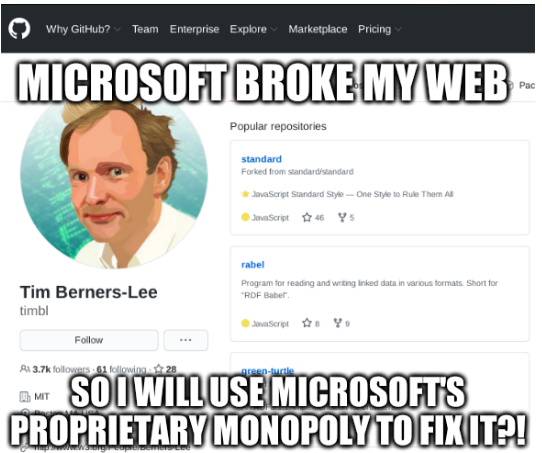This screenshot has height=453, width=542.
Task: Click the fork icon on rabel repository
Action: point(337,323)
